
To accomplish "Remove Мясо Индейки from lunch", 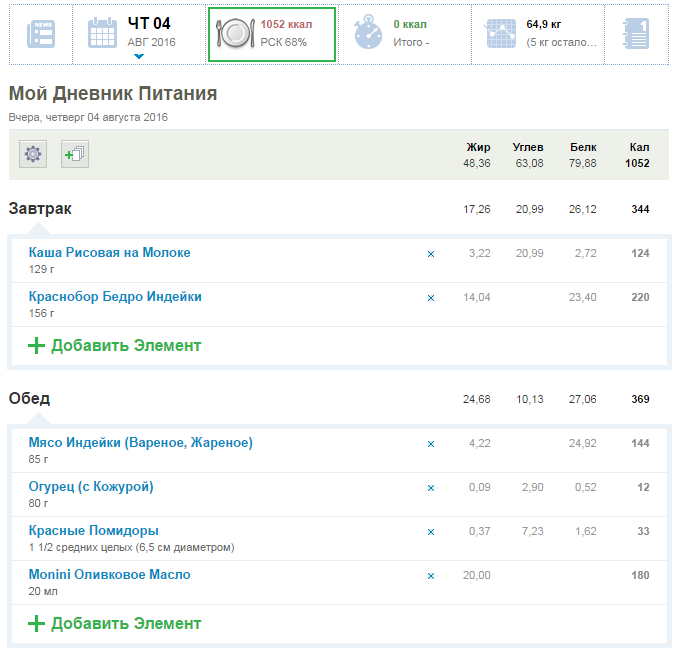I will [x=431, y=444].
